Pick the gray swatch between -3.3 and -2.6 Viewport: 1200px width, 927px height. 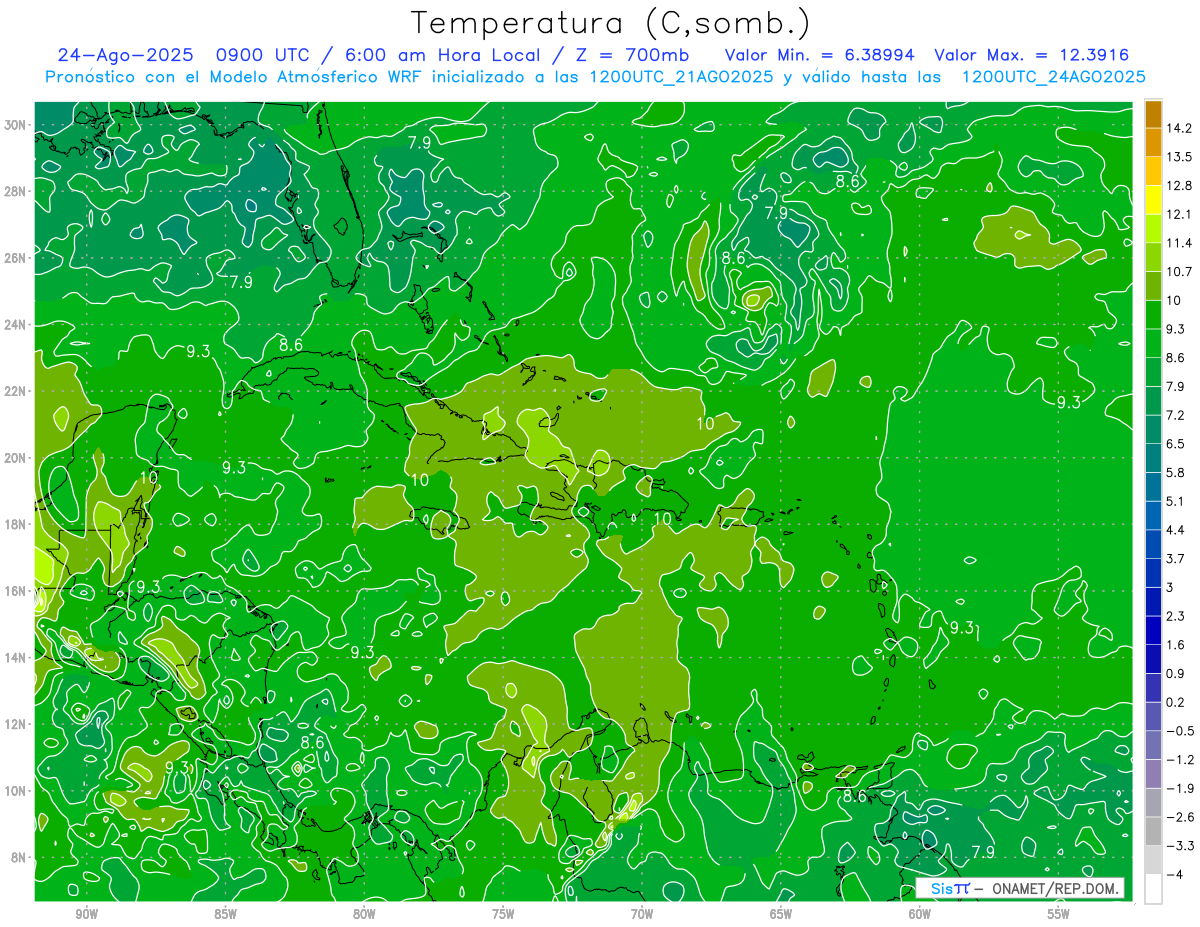(1153, 832)
